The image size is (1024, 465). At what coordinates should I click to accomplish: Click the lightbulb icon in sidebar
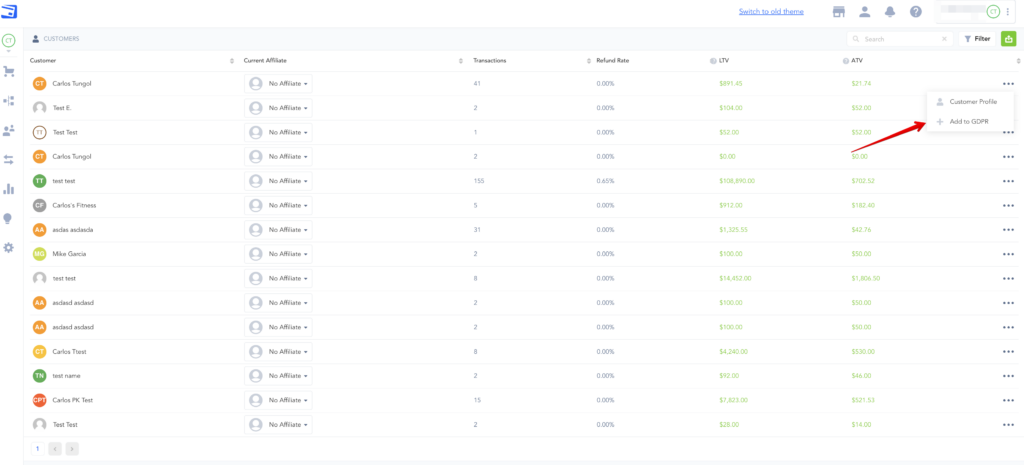9,218
